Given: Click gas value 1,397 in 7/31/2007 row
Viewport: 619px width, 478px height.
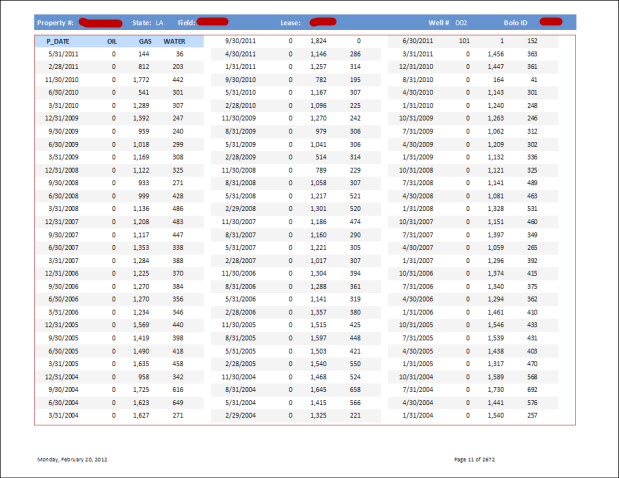Looking at the screenshot, I should (495, 235).
